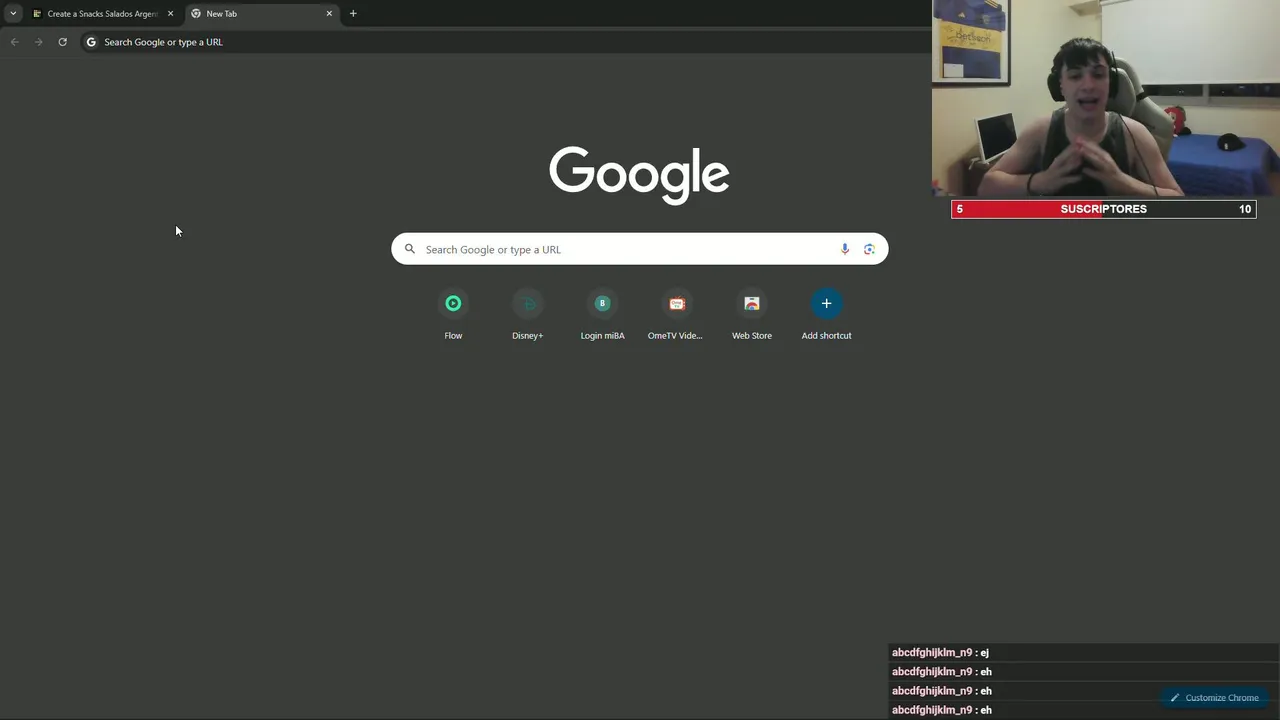Click the Google icon in address bar
The height and width of the screenshot is (720, 1280).
click(x=91, y=42)
